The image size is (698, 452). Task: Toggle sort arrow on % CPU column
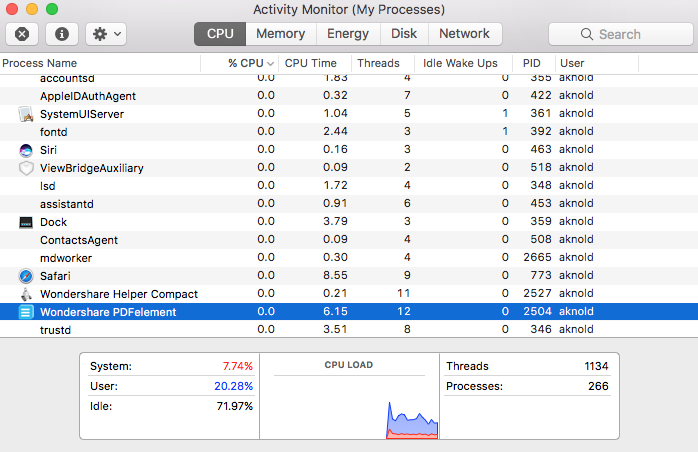[x=270, y=64]
